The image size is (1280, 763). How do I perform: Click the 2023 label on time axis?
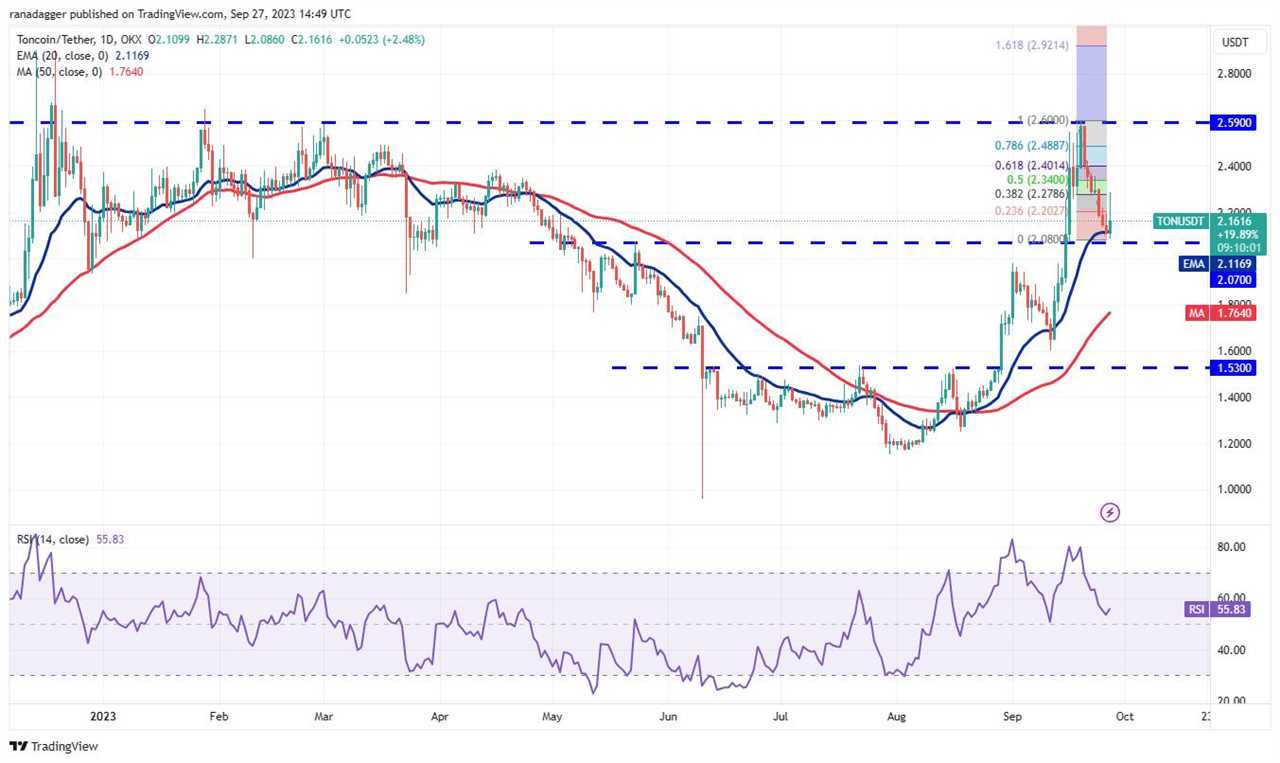104,717
